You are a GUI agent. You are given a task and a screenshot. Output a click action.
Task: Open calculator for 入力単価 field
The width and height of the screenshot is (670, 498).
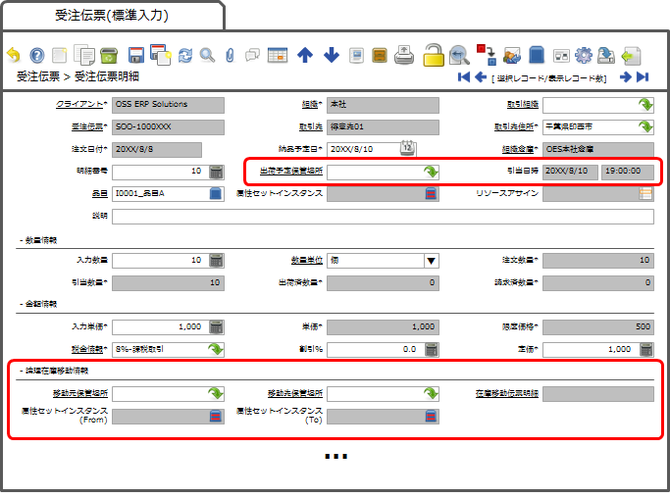pos(216,327)
